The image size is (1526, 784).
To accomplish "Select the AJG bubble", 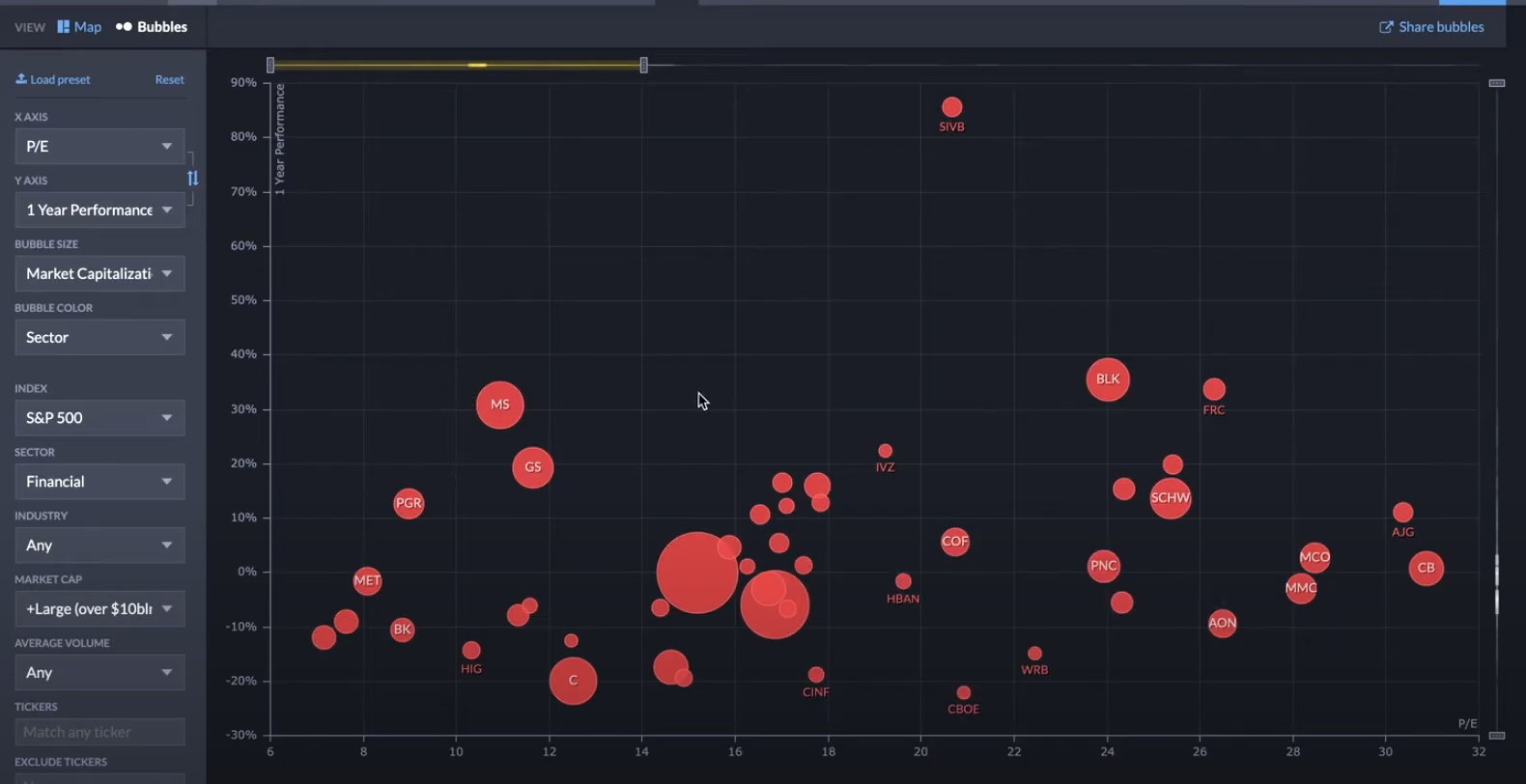I will [x=1403, y=513].
